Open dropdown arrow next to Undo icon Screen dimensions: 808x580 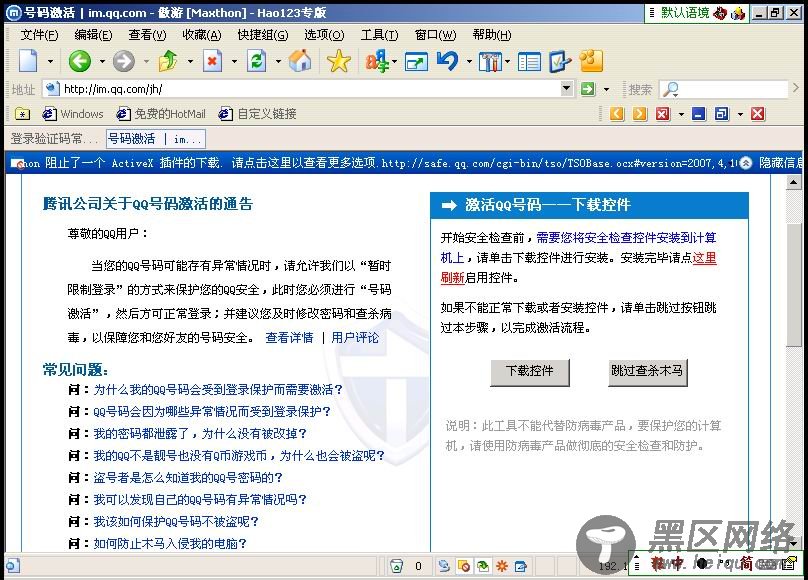pyautogui.click(x=469, y=61)
